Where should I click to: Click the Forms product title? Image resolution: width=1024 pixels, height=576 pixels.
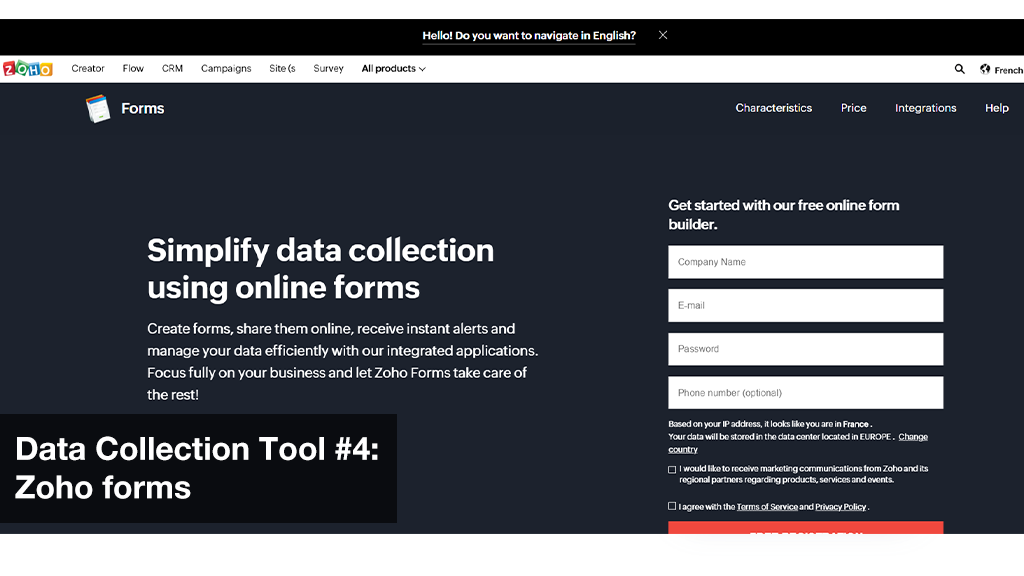tap(142, 108)
